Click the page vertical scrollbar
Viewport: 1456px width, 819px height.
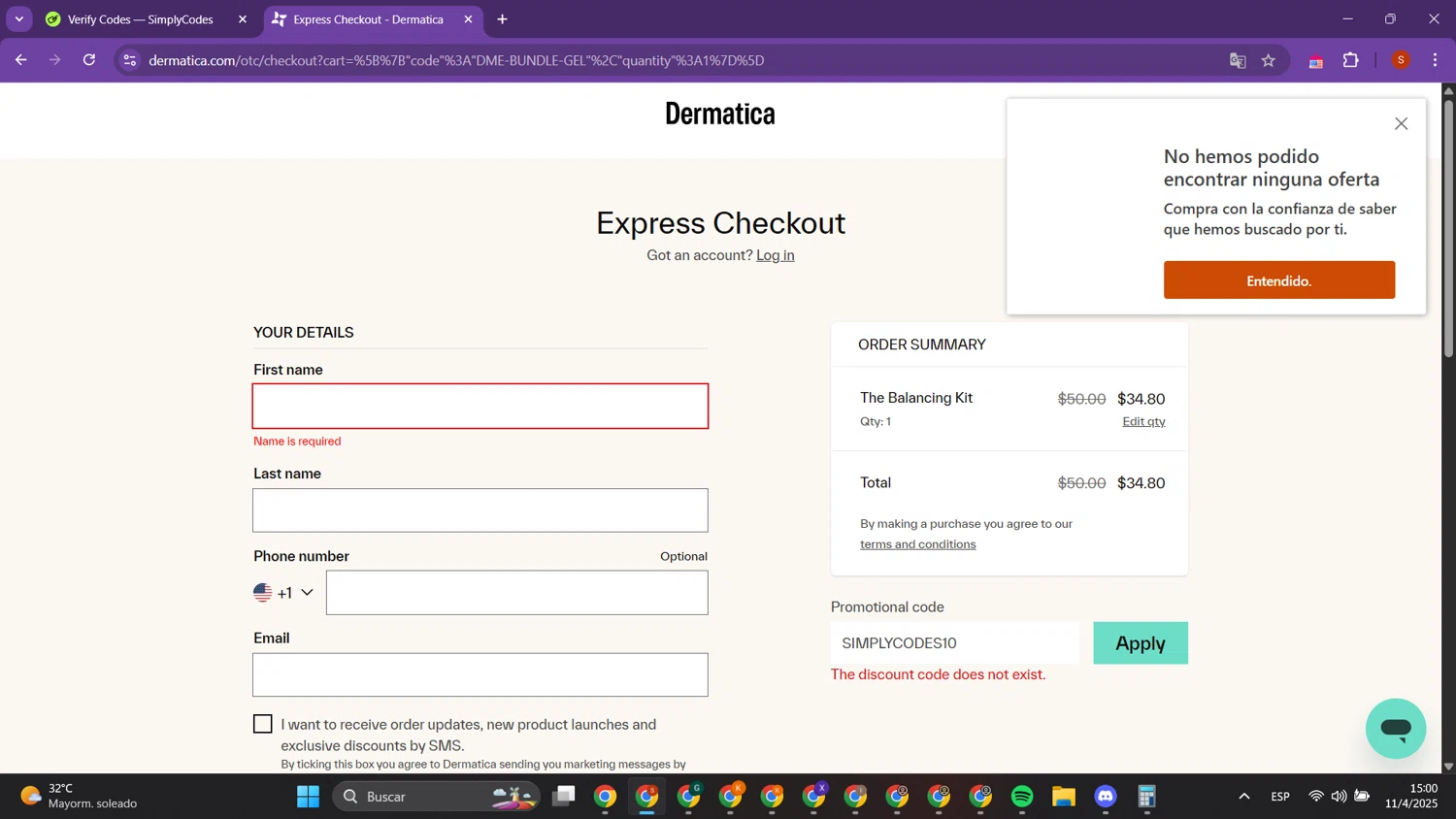click(x=1448, y=228)
